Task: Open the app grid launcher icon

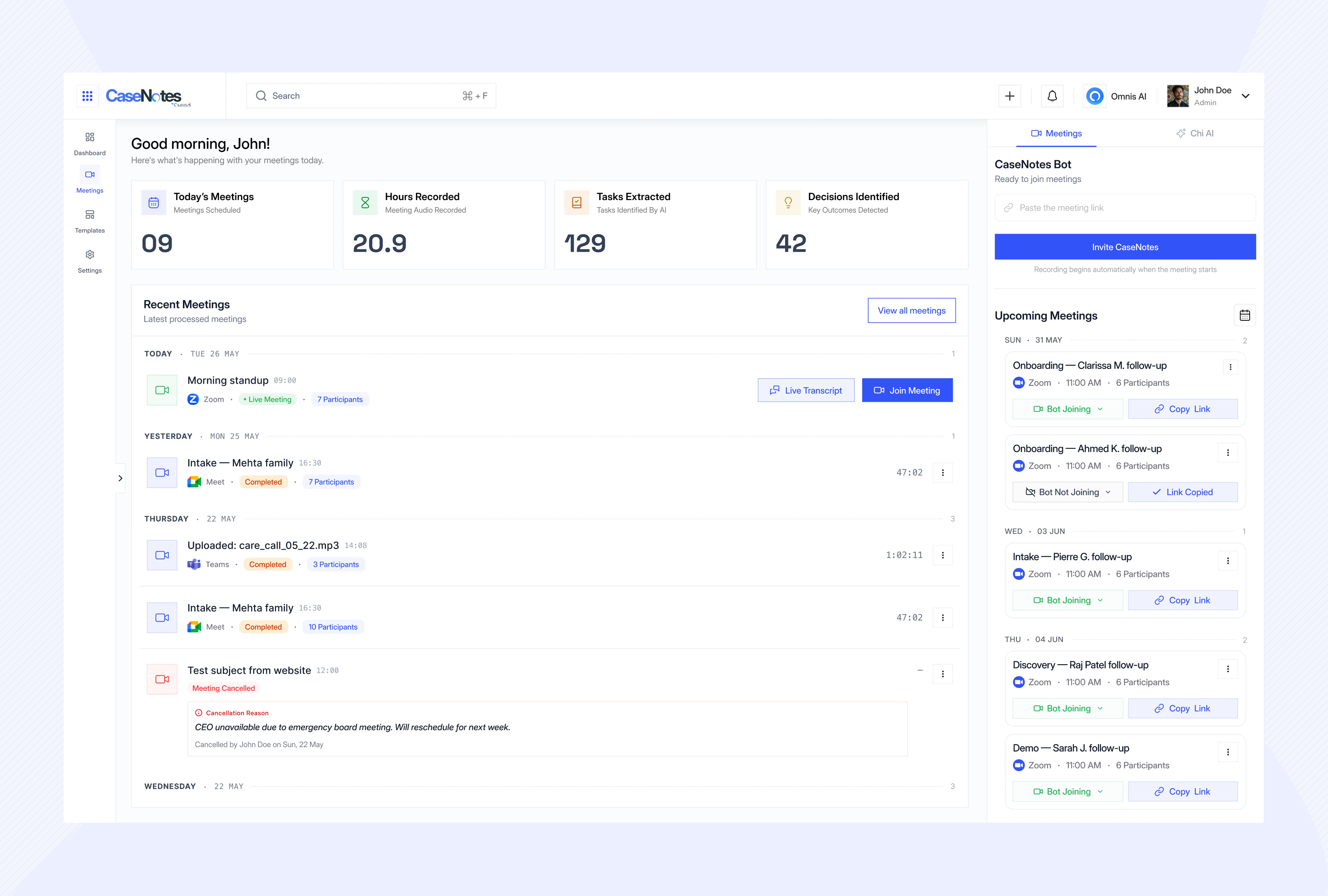Action: click(x=87, y=96)
